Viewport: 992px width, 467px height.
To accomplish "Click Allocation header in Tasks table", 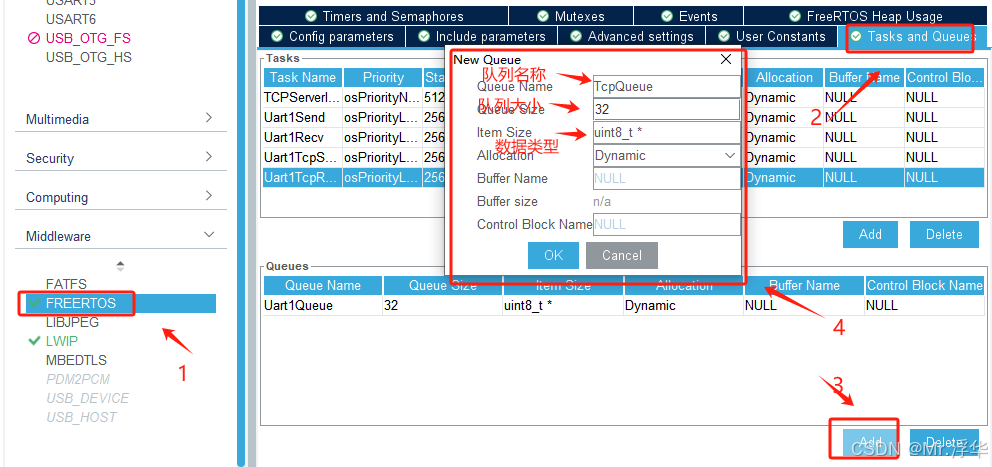I will coord(784,77).
